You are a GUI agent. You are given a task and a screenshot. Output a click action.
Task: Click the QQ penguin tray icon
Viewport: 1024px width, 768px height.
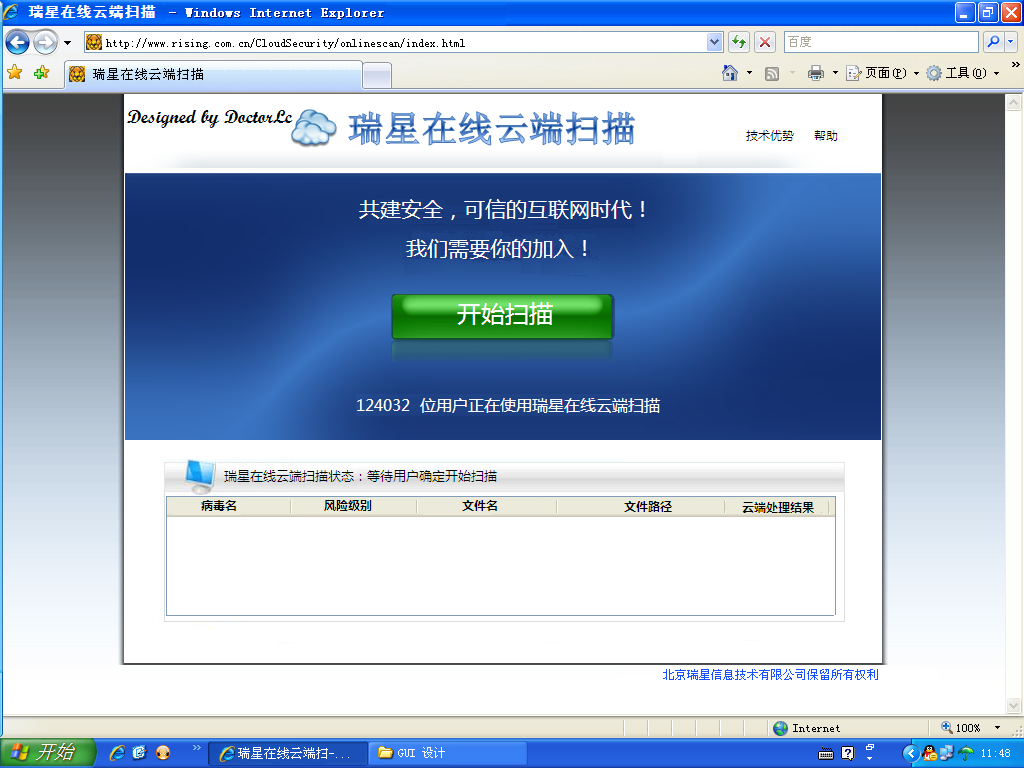pyautogui.click(x=930, y=754)
